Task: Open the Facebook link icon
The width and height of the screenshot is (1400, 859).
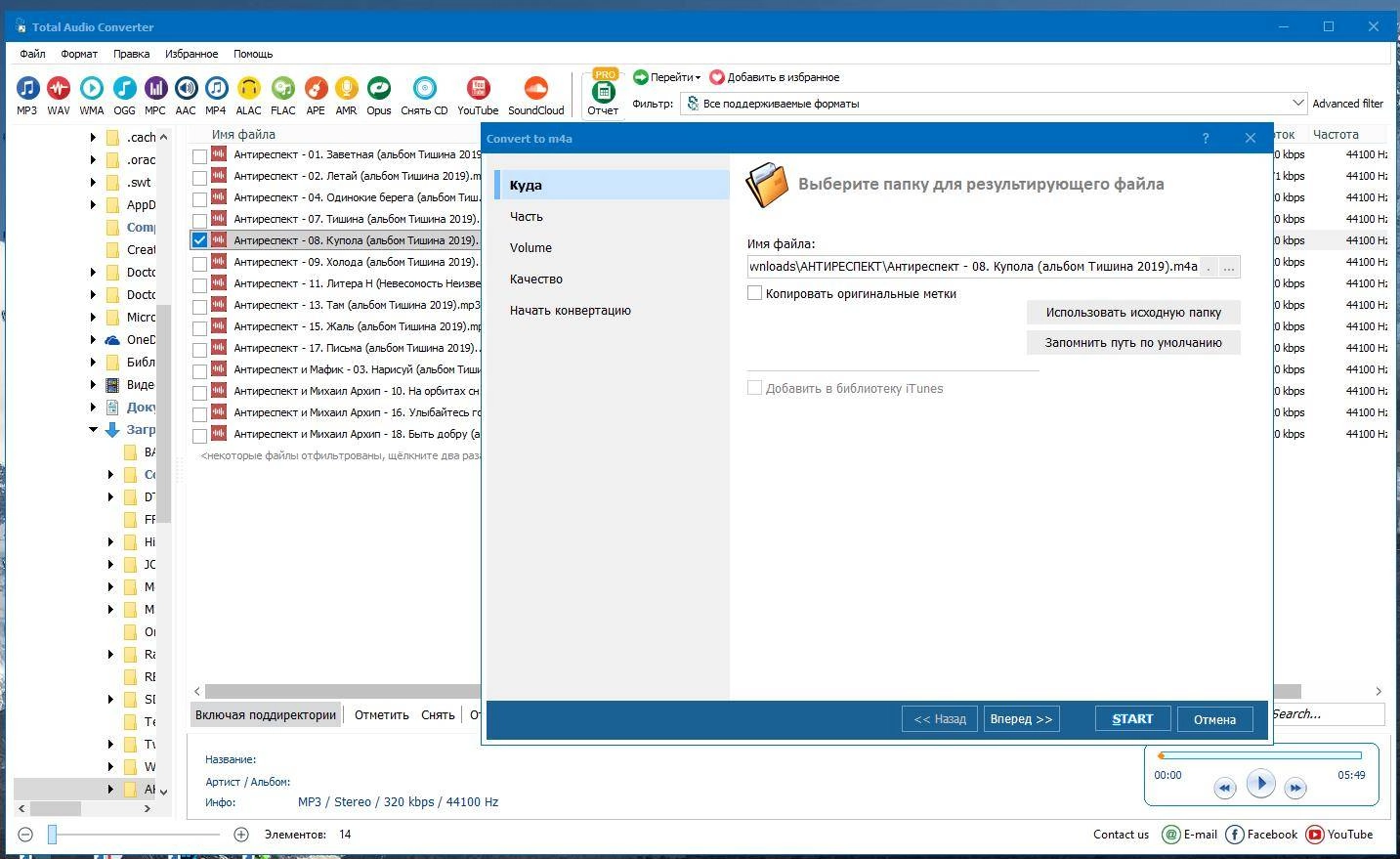Action: pyautogui.click(x=1234, y=835)
